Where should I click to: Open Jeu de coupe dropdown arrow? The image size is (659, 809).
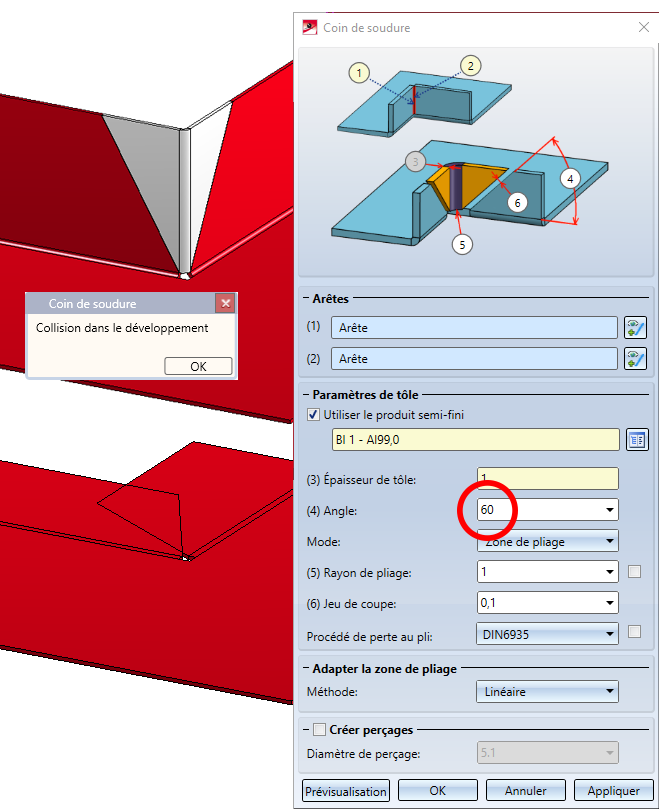pyautogui.click(x=609, y=603)
